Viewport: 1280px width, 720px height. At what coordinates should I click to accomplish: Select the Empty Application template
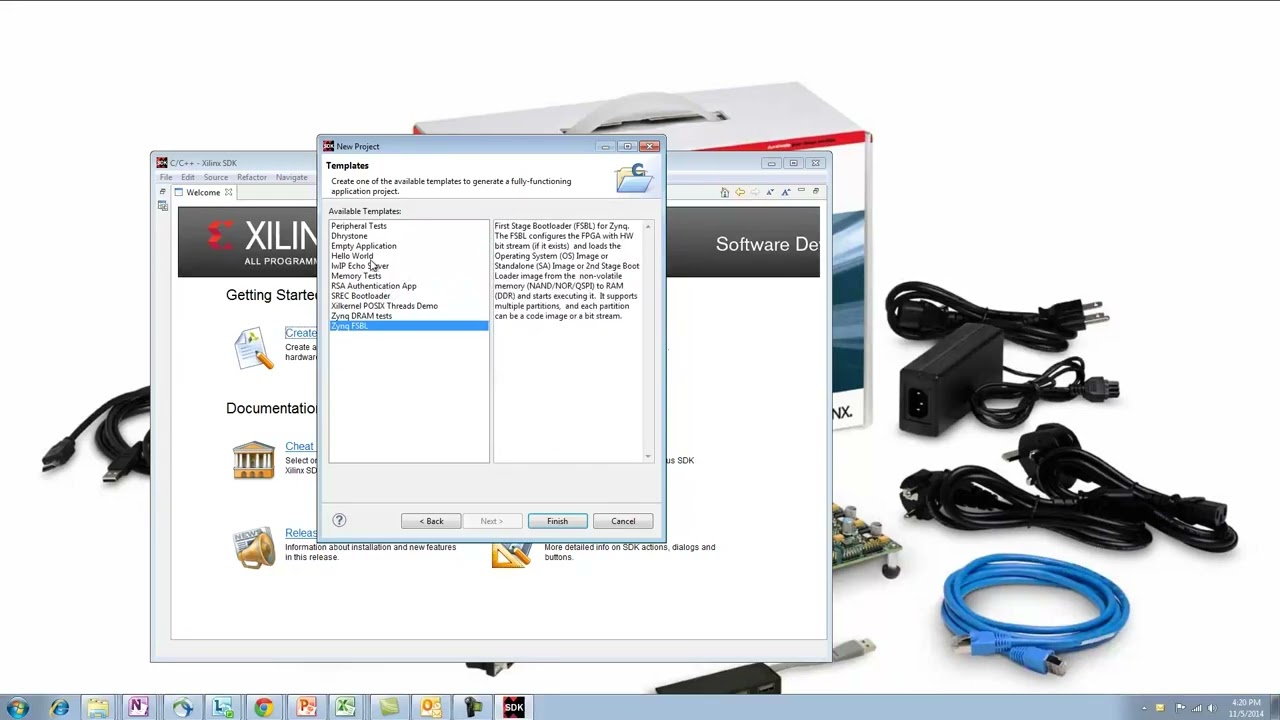pos(364,246)
